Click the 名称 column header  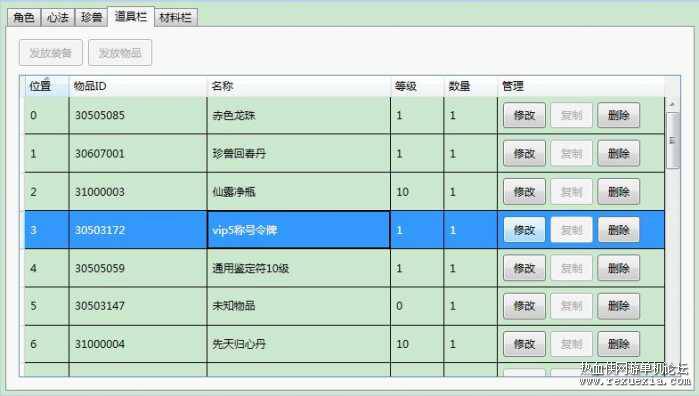(x=298, y=86)
